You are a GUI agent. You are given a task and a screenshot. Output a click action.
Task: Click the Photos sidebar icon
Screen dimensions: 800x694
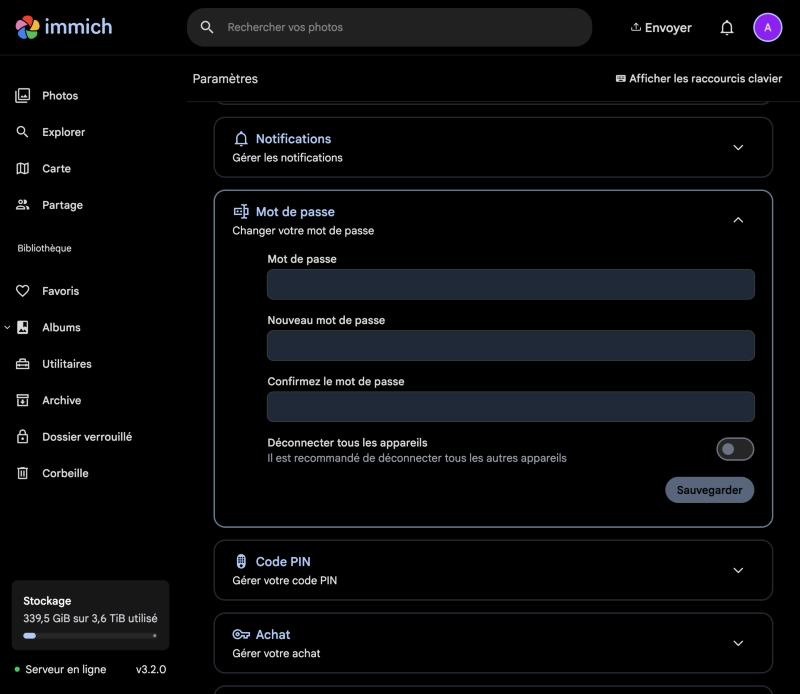(22, 95)
